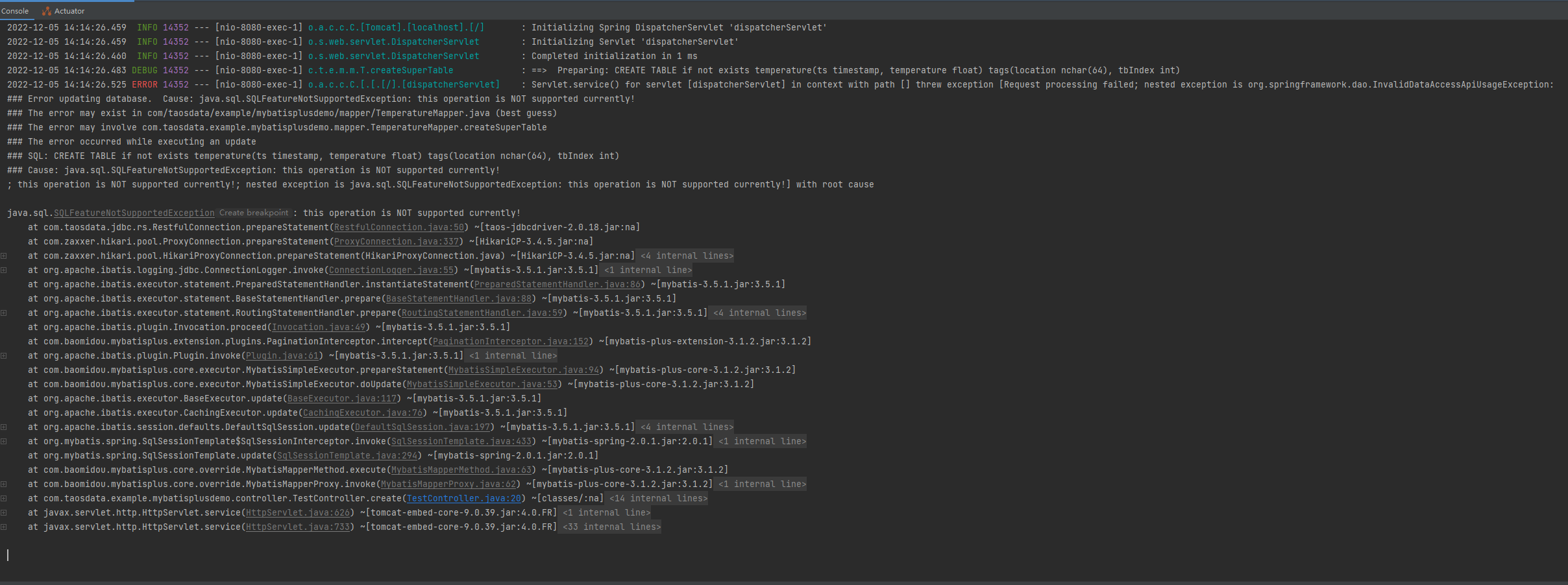Screen dimensions: 1568x585
Task: Open RestfulConnection.java:50 source link
Action: pos(398,227)
